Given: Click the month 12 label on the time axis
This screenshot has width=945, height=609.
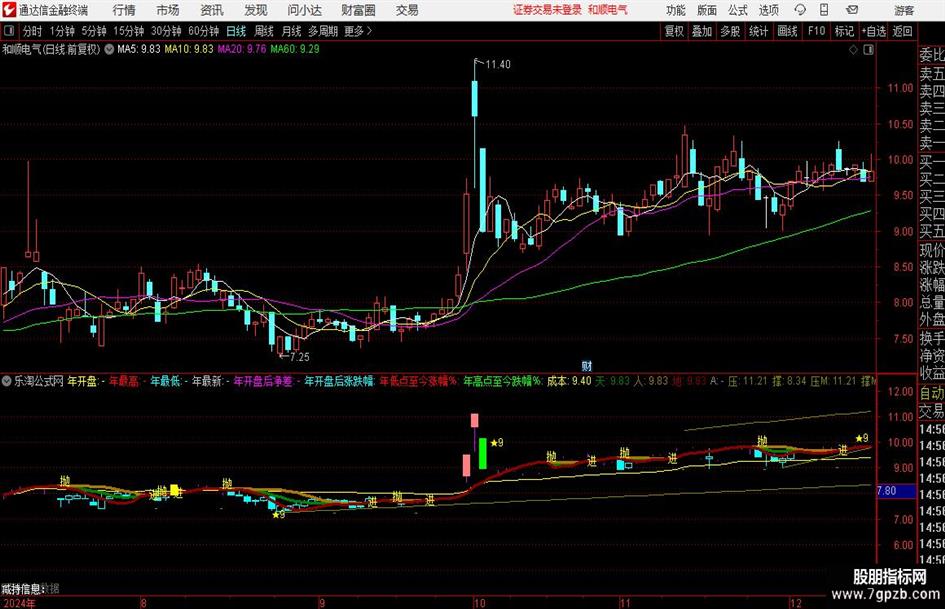Looking at the screenshot, I should pyautogui.click(x=796, y=603).
